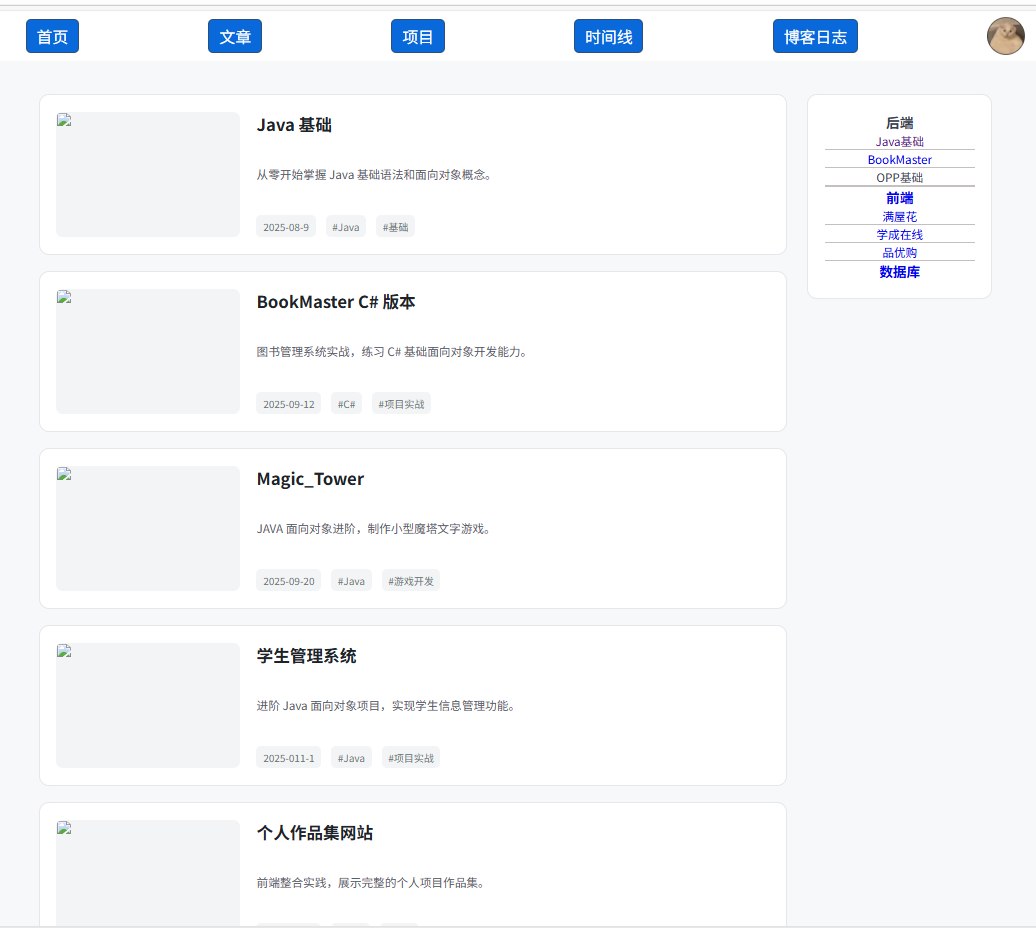Click the user avatar in top-right corner
Image resolution: width=1036 pixels, height=928 pixels.
[1005, 36]
